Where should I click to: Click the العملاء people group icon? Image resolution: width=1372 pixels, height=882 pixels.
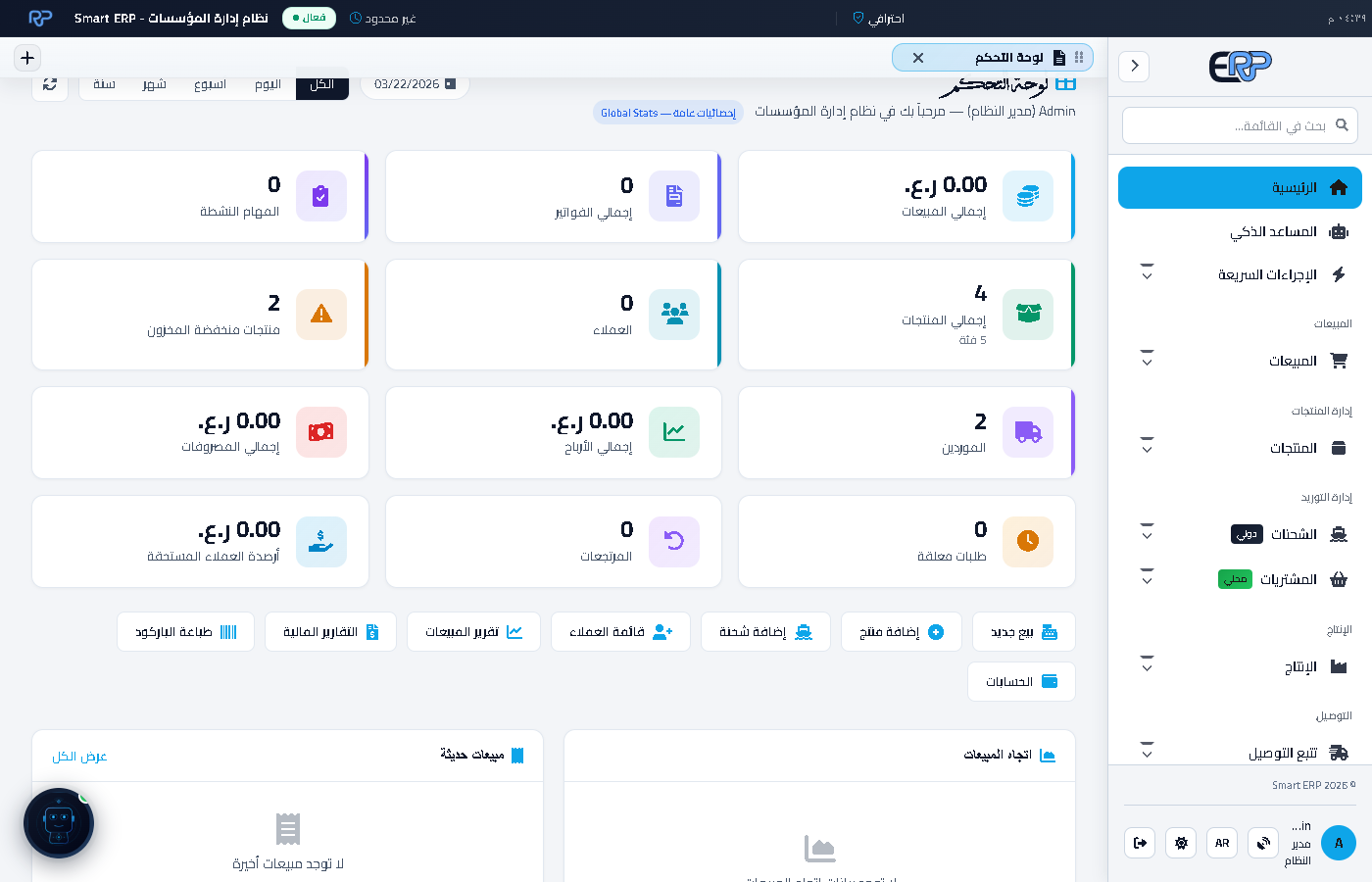pos(674,315)
